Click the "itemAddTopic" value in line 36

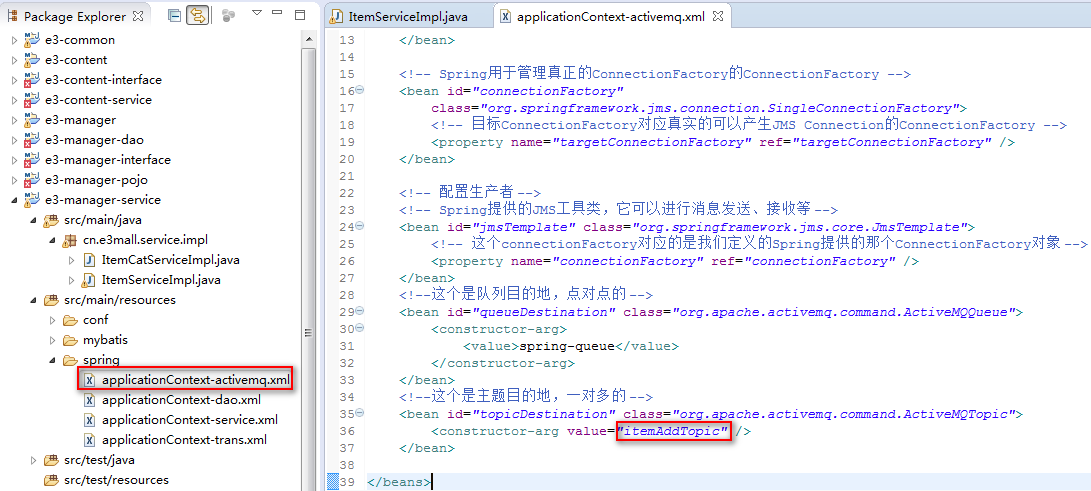[673, 433]
